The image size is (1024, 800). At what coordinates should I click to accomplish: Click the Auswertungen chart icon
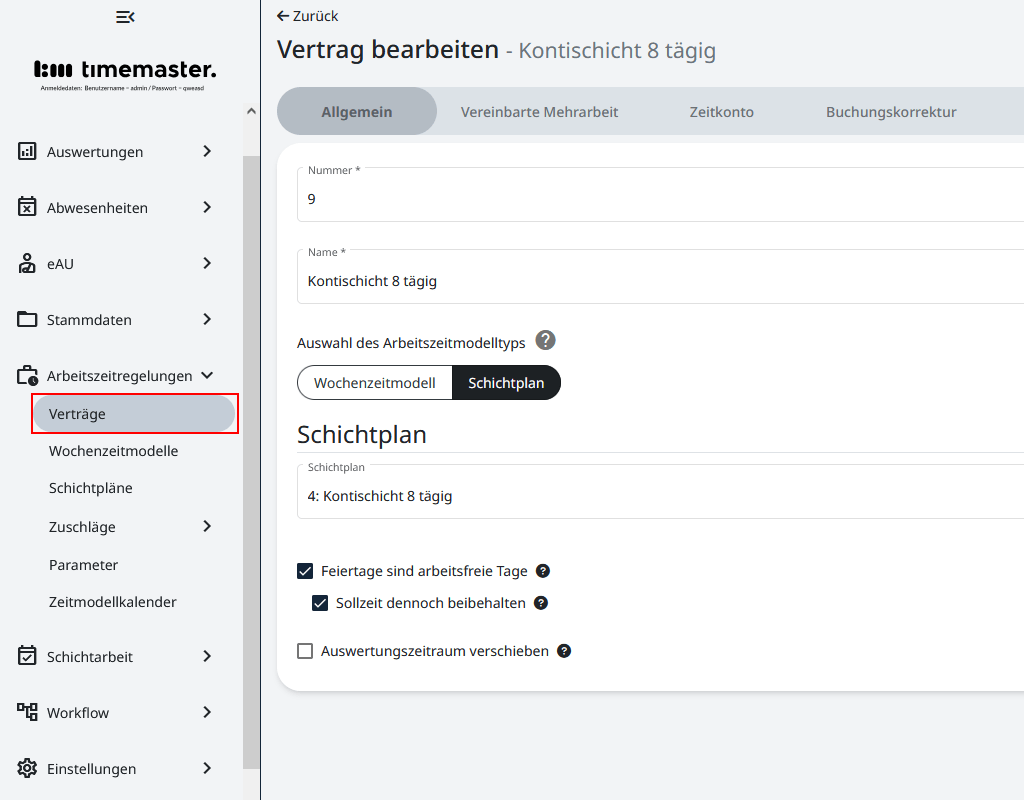pyautogui.click(x=28, y=152)
